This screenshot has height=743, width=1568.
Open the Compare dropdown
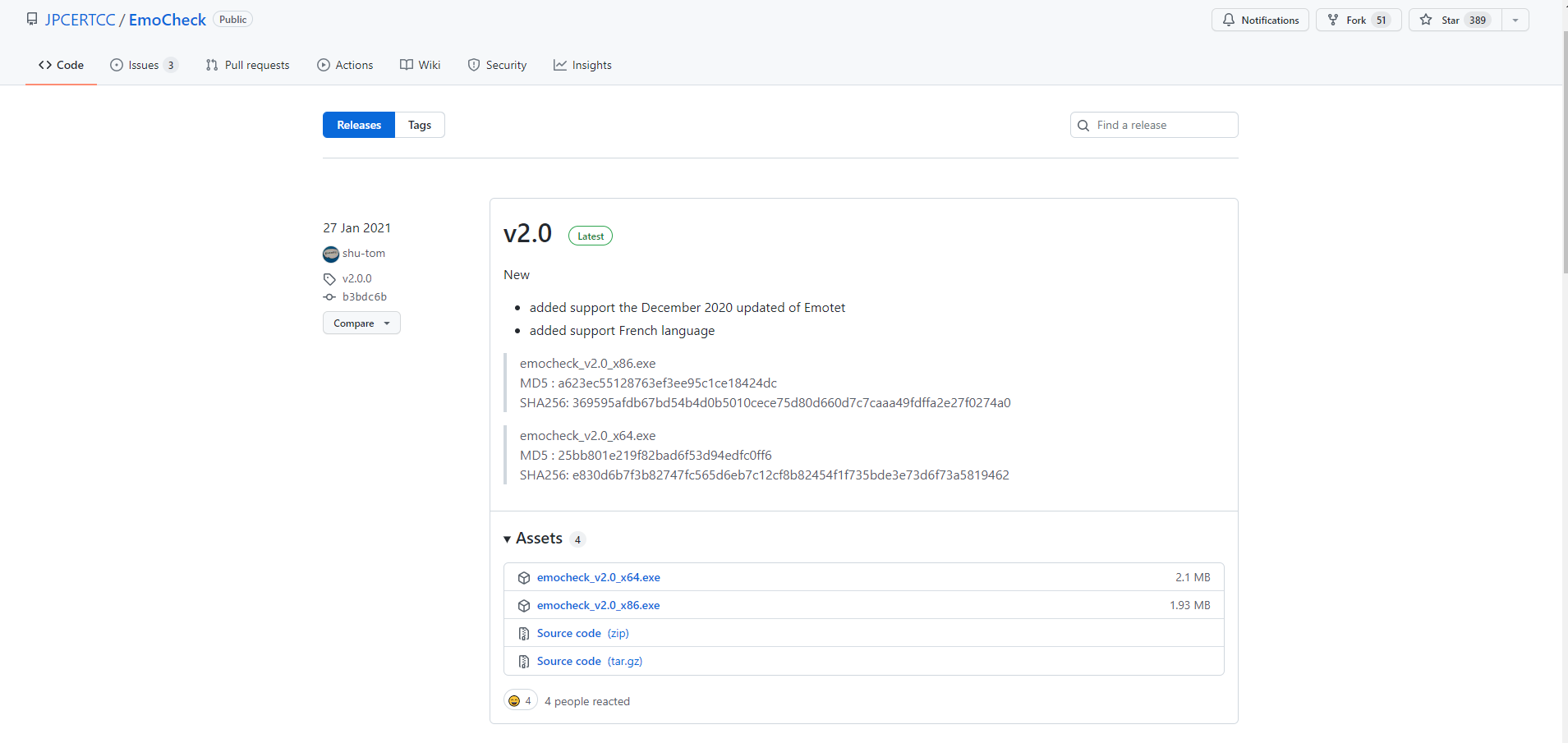[361, 323]
